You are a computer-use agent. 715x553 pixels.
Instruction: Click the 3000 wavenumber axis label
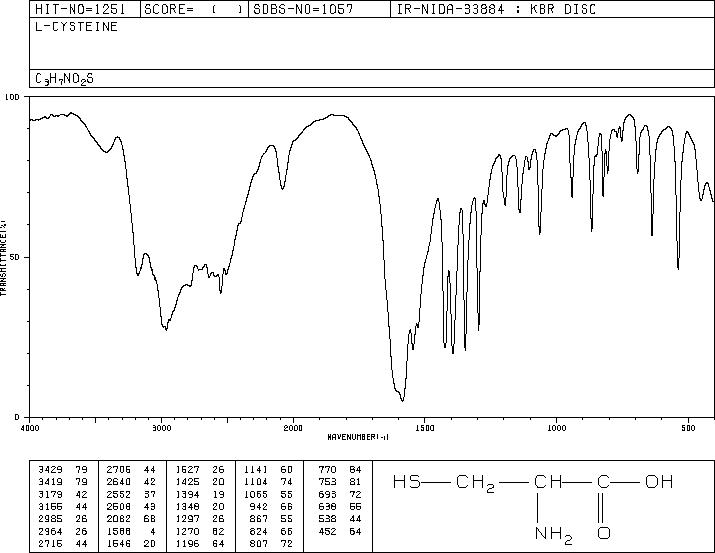tap(161, 428)
